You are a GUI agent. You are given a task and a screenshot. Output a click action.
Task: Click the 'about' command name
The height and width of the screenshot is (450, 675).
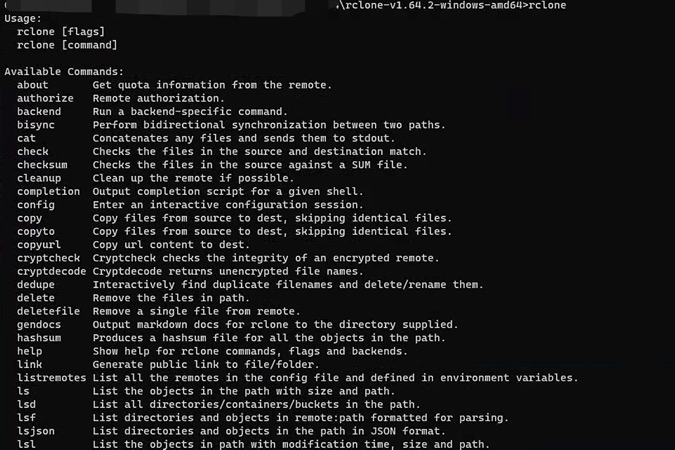pyautogui.click(x=33, y=85)
